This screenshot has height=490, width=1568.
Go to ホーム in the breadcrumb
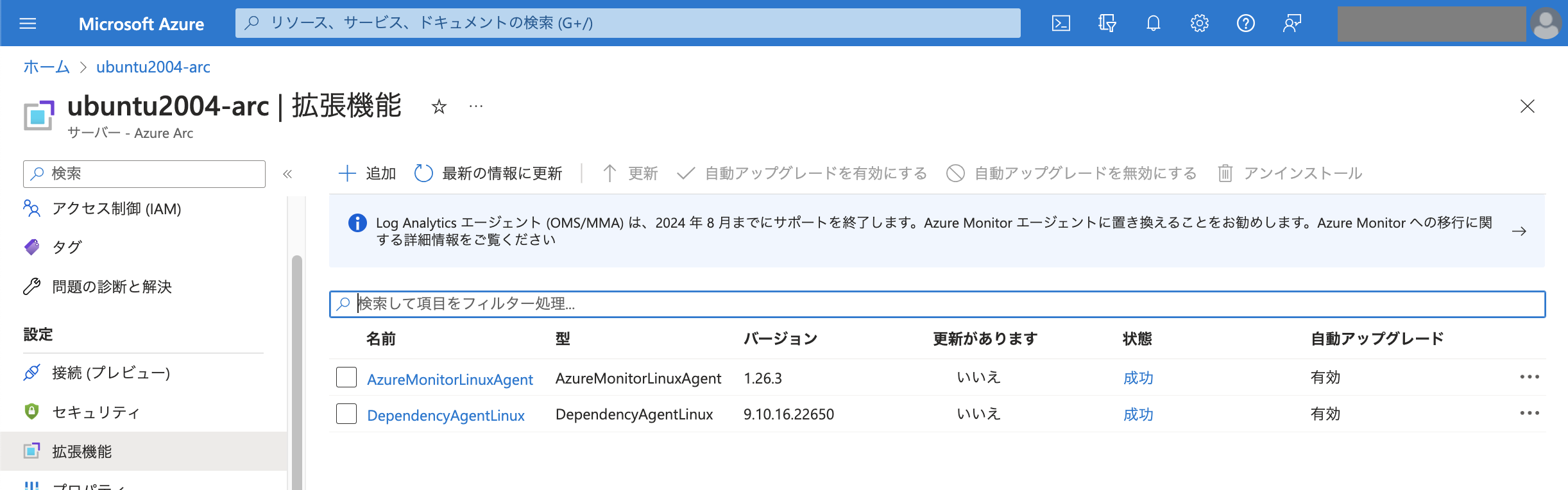(46, 67)
